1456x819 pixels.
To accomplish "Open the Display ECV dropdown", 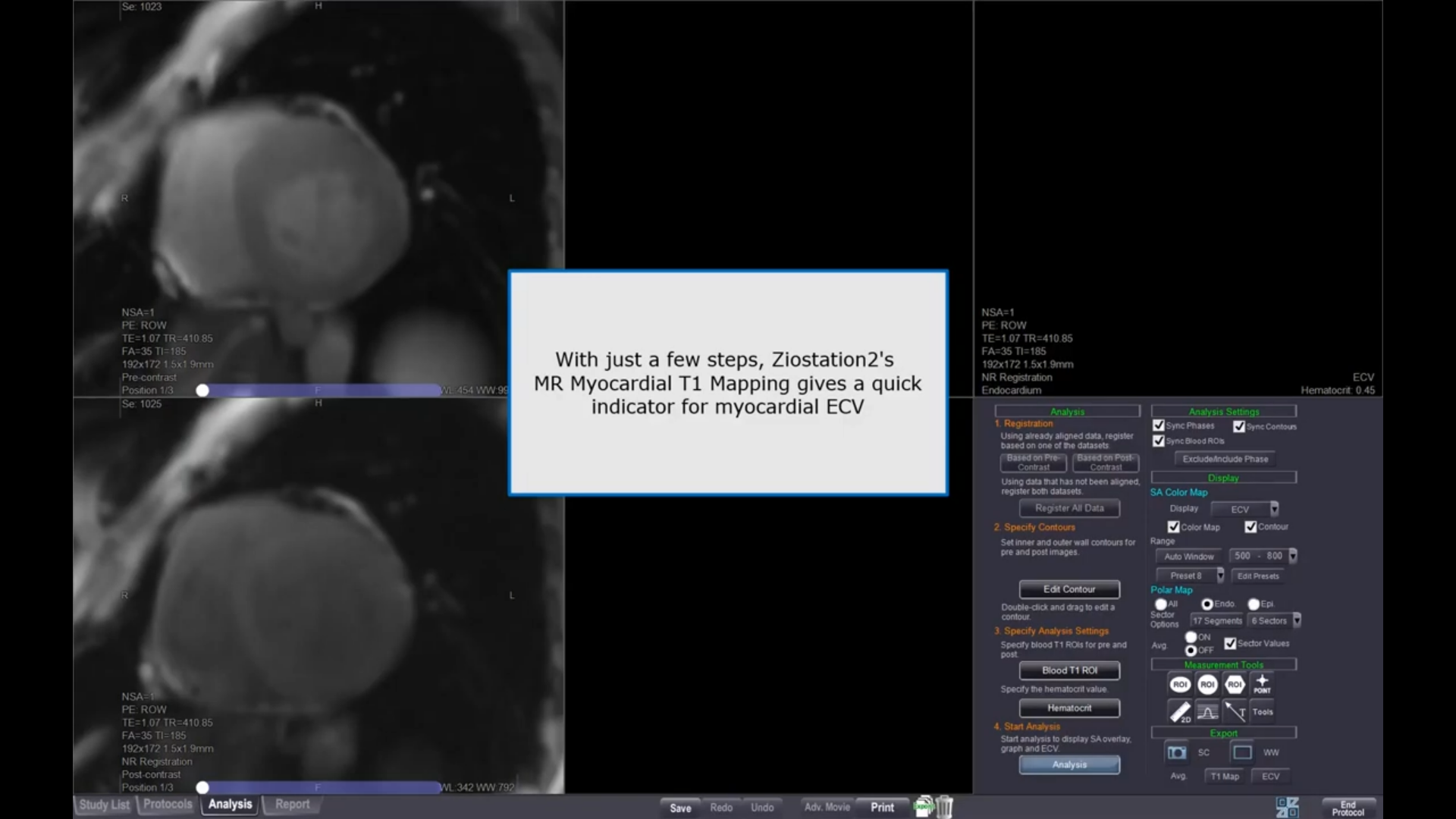I will (x=1245, y=509).
